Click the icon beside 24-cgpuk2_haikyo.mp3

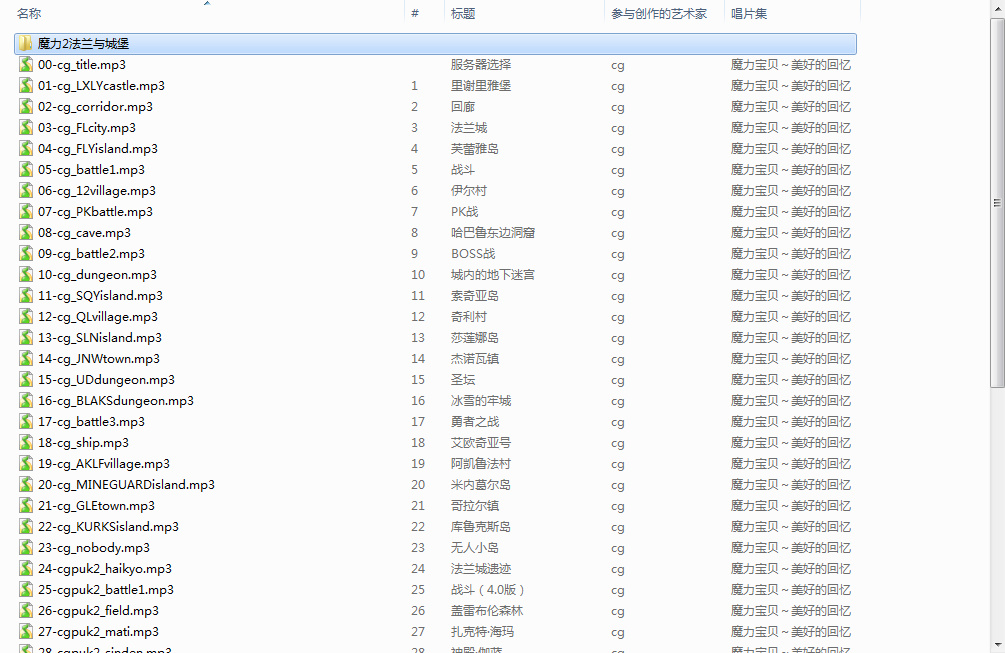(x=25, y=568)
